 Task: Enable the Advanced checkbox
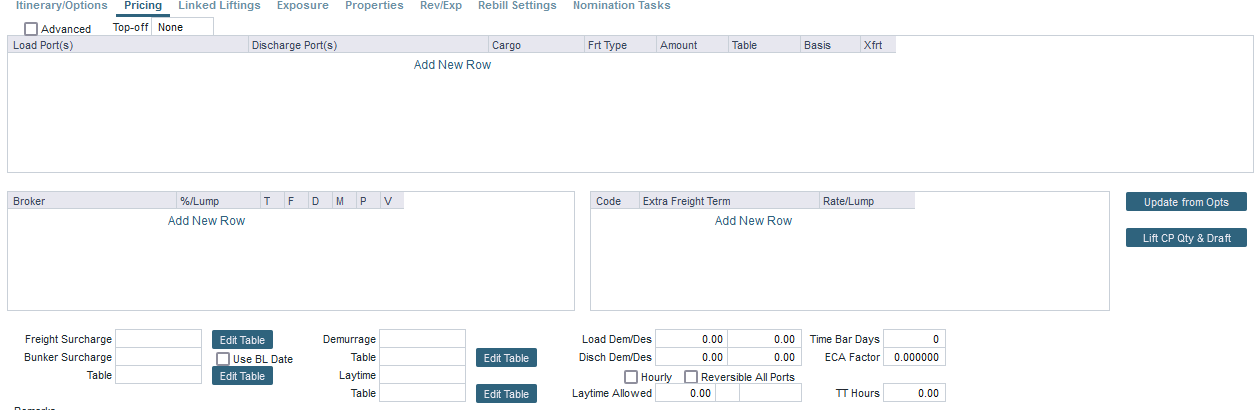pyautogui.click(x=32, y=29)
